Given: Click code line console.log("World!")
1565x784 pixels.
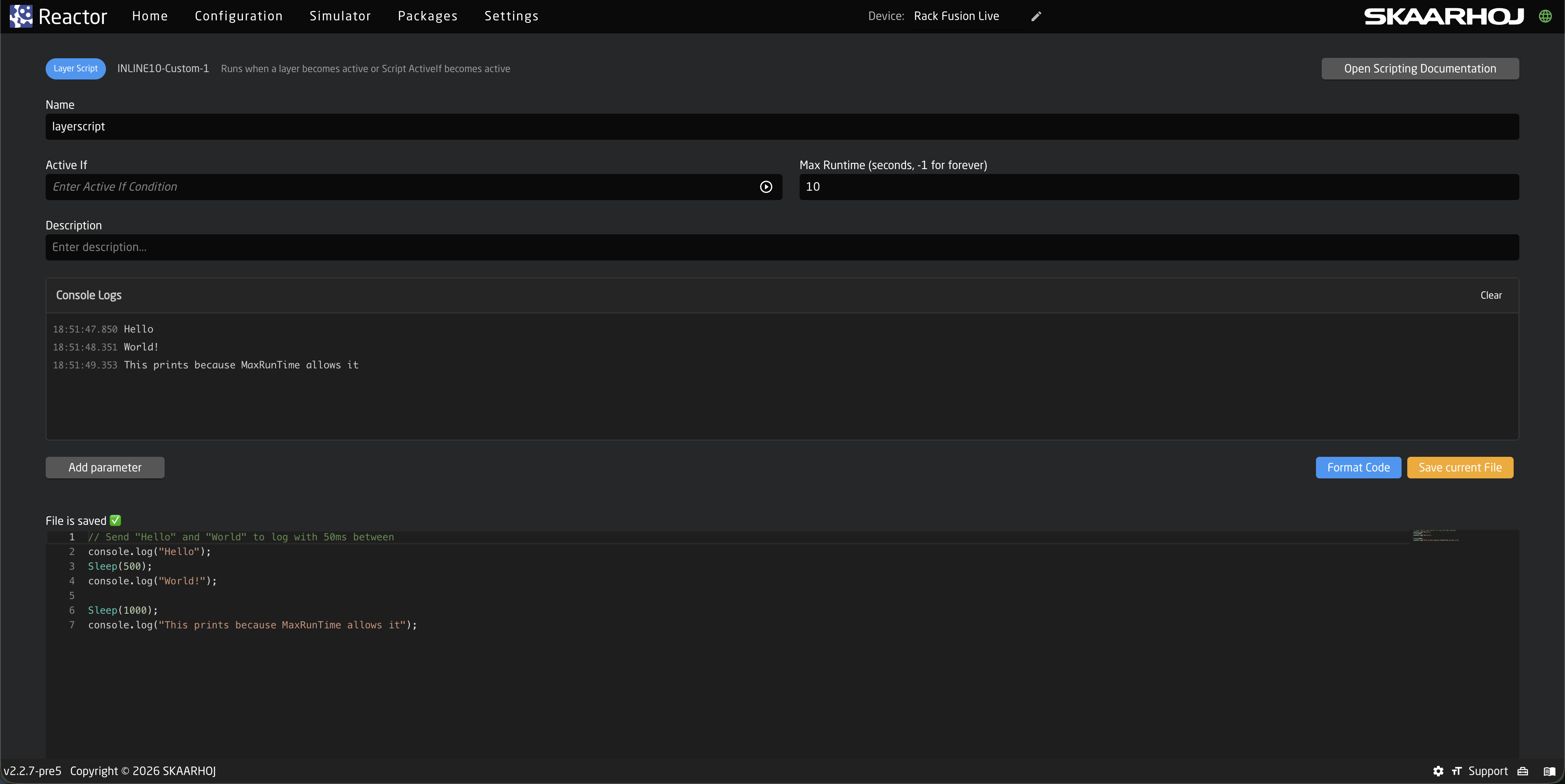Looking at the screenshot, I should pos(152,581).
